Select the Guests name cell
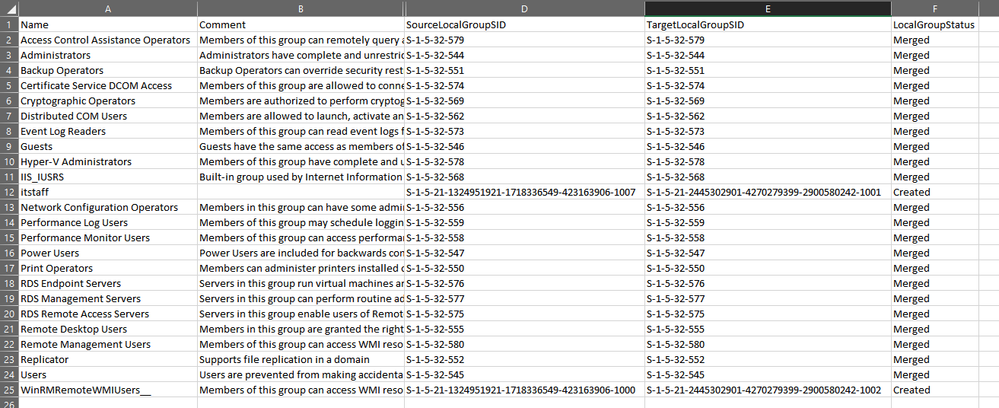The width and height of the screenshot is (999, 408). [x=108, y=146]
